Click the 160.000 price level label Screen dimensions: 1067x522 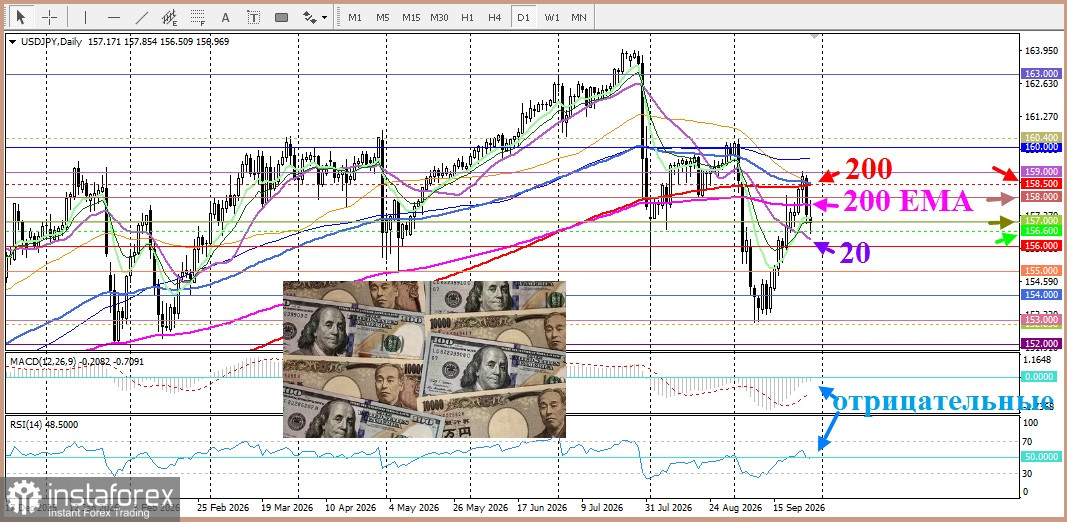1040,147
